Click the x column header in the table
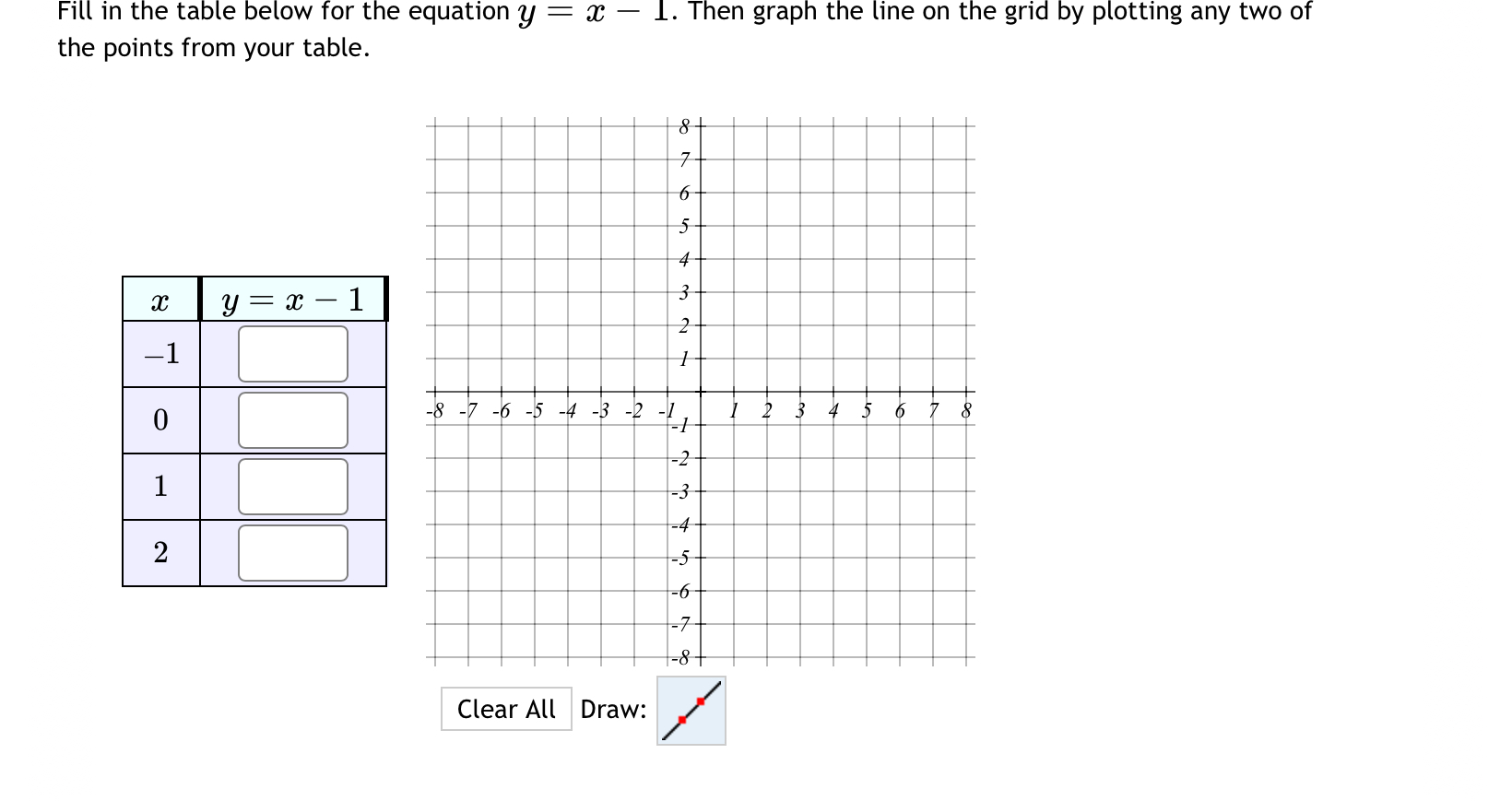The height and width of the screenshot is (801, 1512). [x=160, y=299]
